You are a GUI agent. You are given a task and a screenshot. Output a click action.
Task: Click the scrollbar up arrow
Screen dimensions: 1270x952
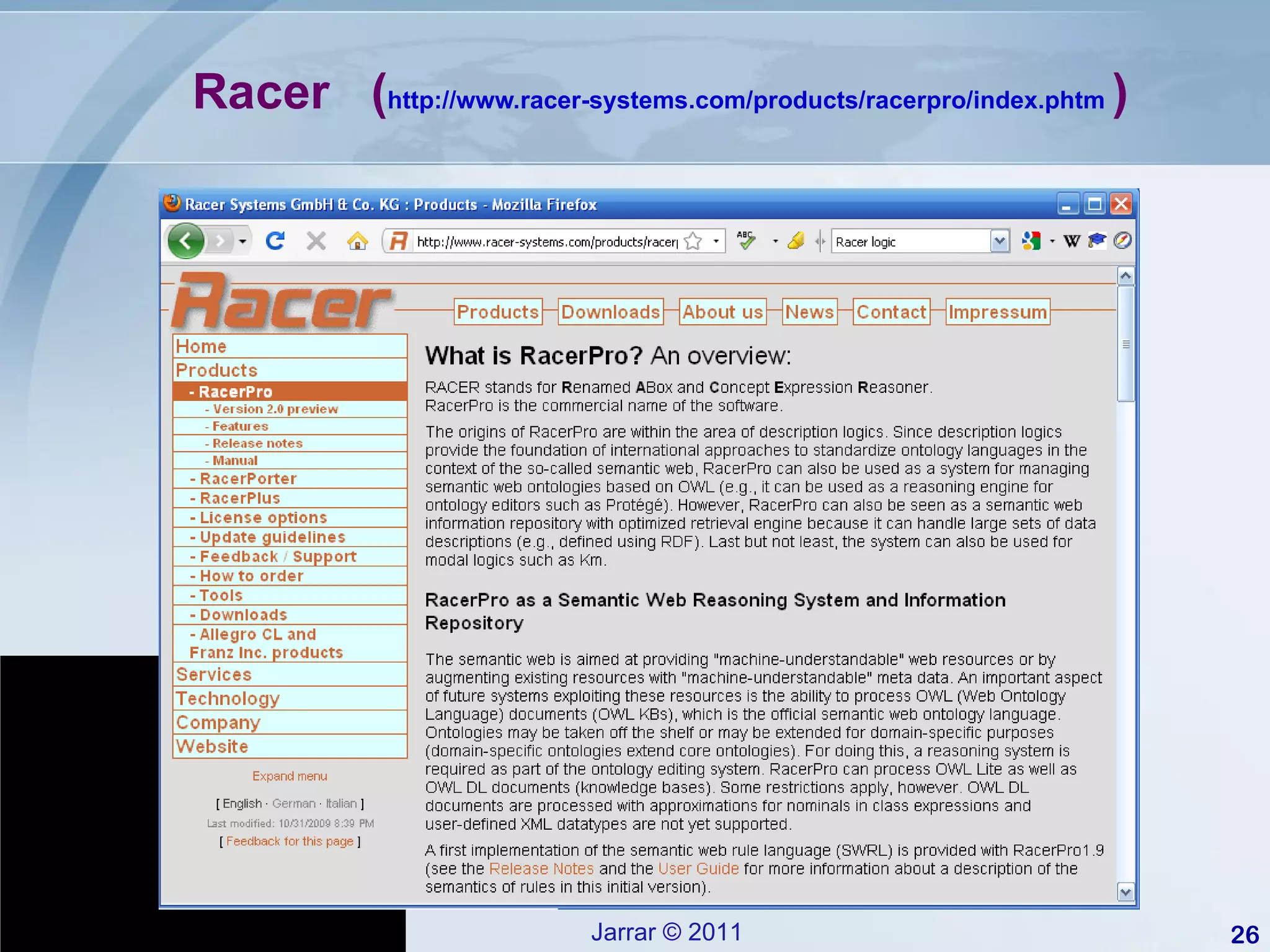click(1126, 276)
